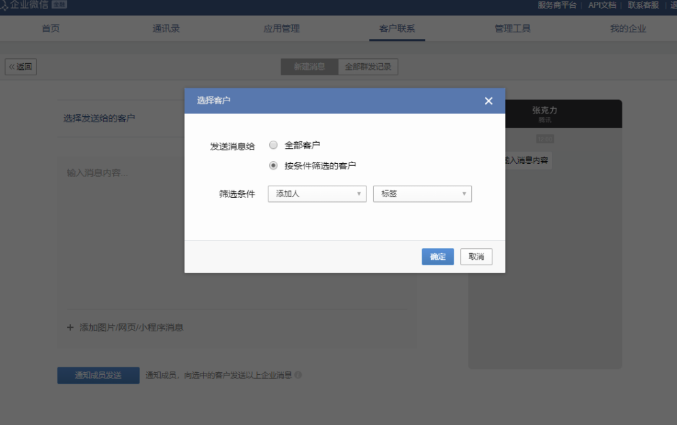This screenshot has height=425, width=677.
Task: Click the 返回 back button
Action: (21, 67)
